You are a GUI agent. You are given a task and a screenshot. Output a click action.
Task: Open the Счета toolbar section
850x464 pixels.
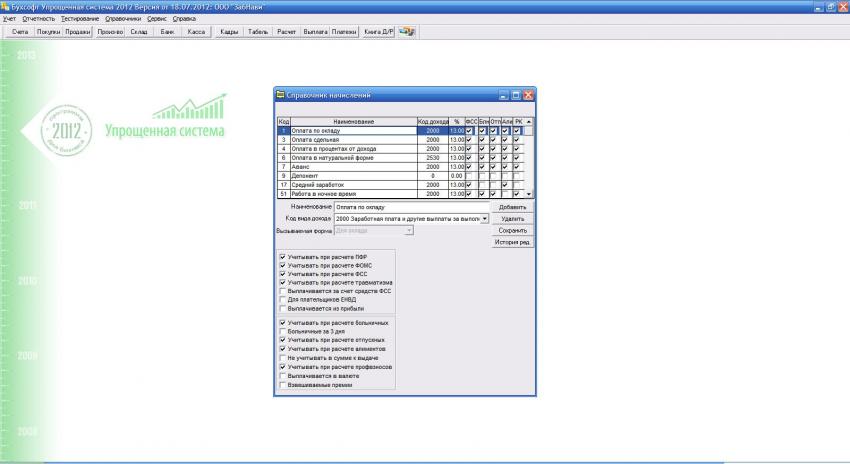[x=20, y=32]
